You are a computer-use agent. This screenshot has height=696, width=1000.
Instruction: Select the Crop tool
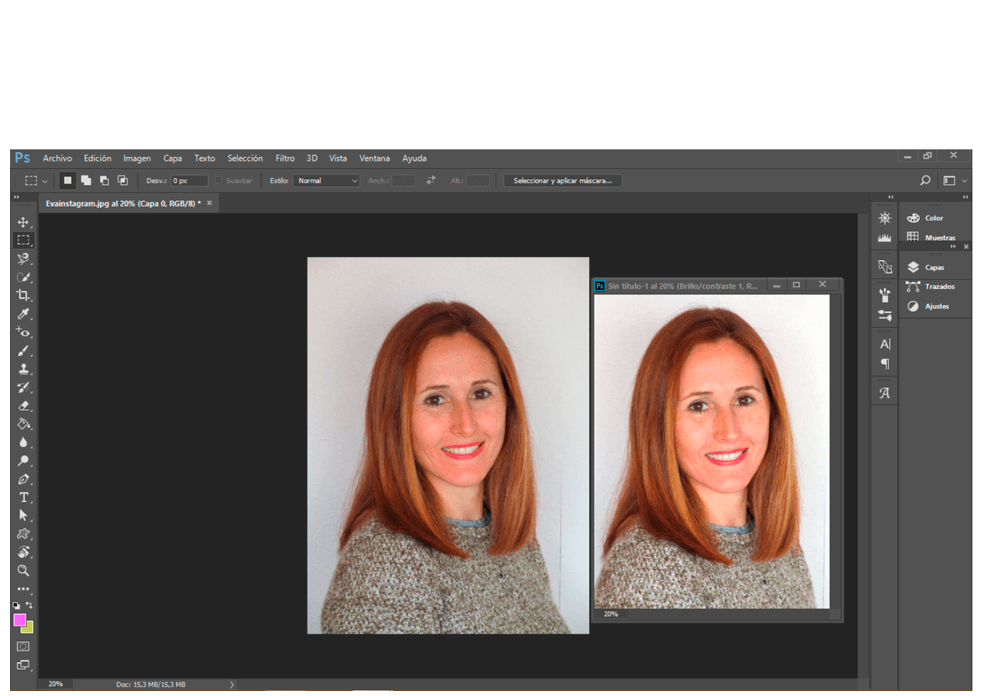23,296
